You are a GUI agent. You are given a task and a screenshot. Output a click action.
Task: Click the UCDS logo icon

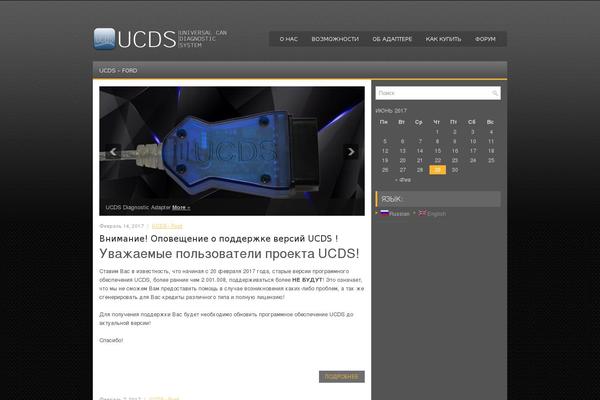[x=104, y=39]
